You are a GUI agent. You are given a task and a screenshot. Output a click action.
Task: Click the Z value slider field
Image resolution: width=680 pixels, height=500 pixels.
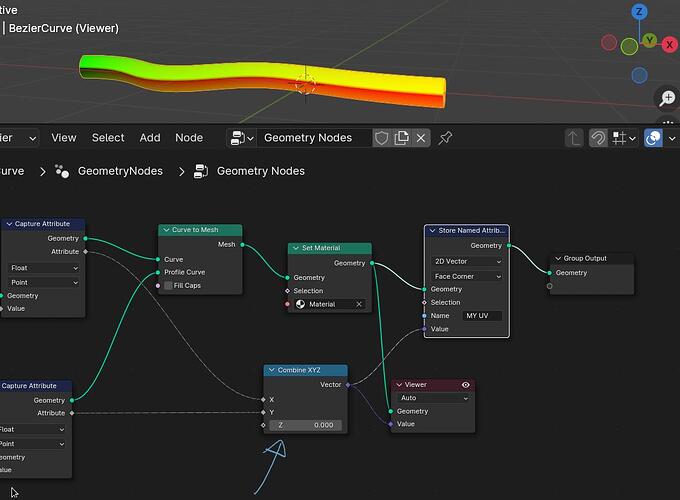pyautogui.click(x=305, y=425)
